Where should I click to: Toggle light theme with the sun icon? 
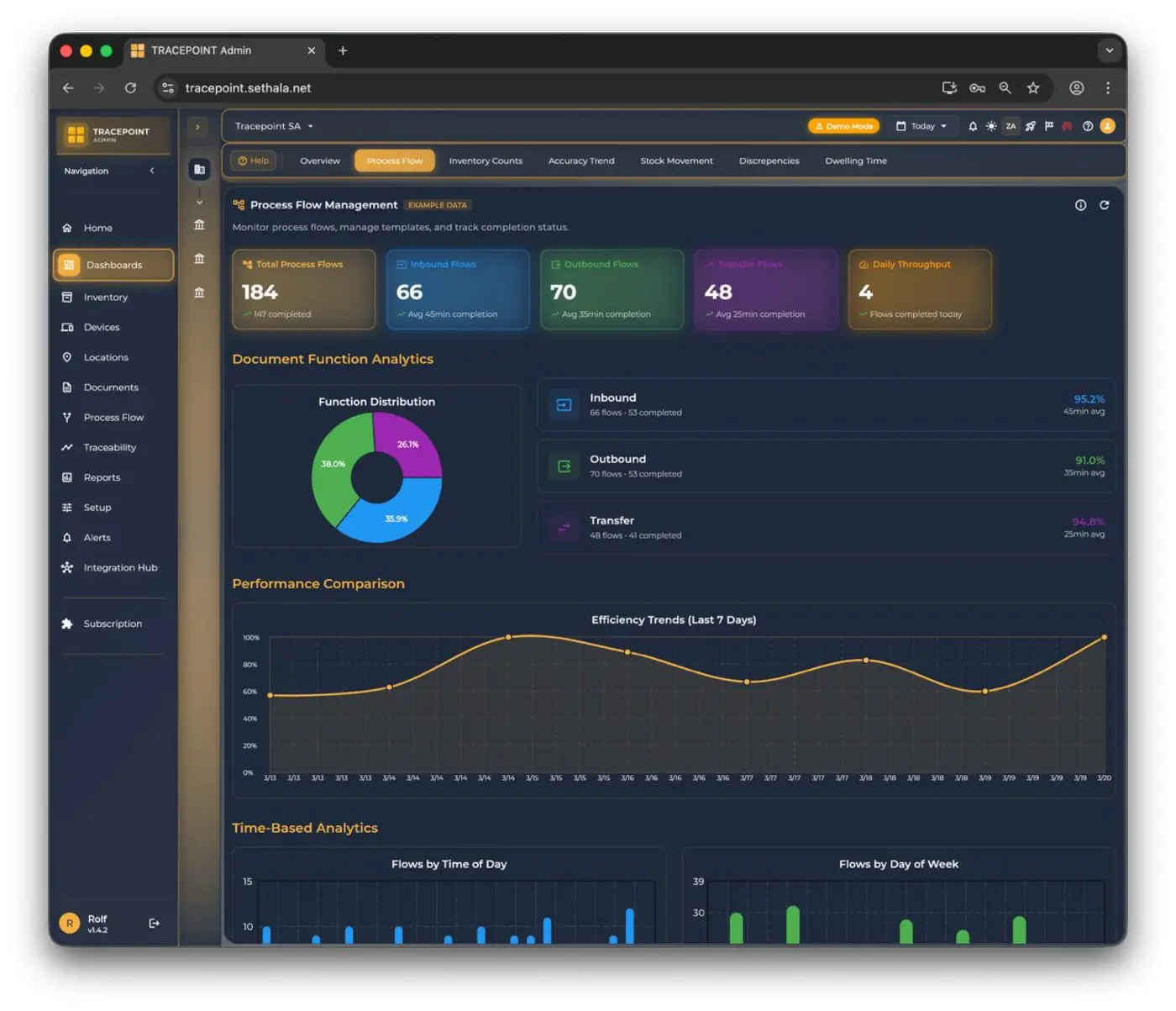tap(991, 126)
